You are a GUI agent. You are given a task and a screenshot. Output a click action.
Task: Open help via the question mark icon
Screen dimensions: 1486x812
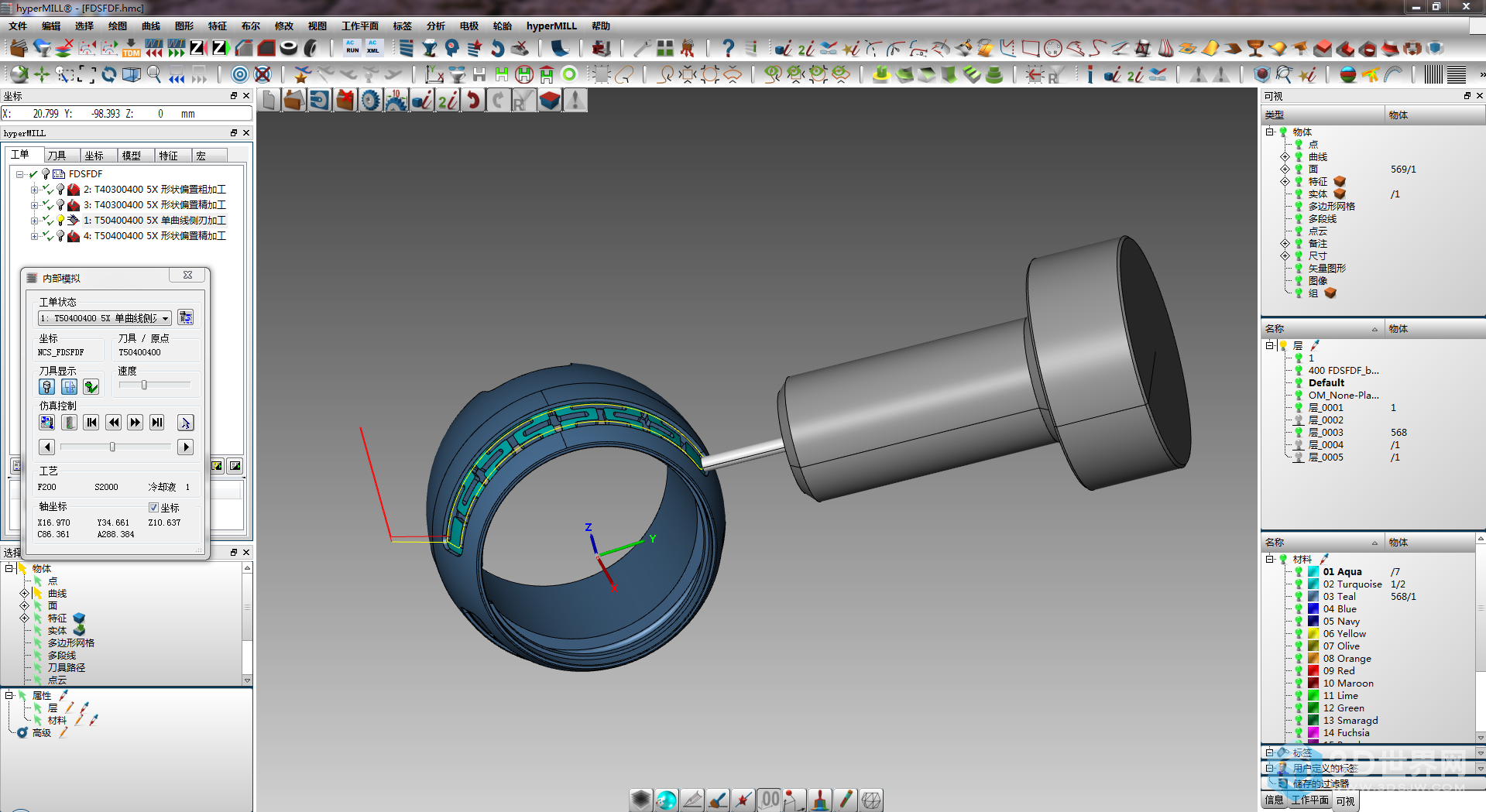[727, 48]
